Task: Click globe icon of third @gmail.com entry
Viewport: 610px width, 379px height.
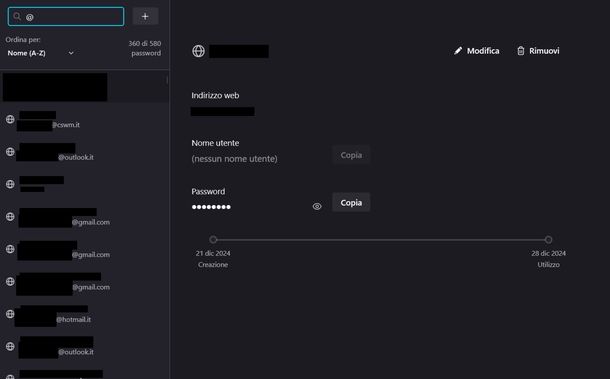Action: (x=10, y=281)
